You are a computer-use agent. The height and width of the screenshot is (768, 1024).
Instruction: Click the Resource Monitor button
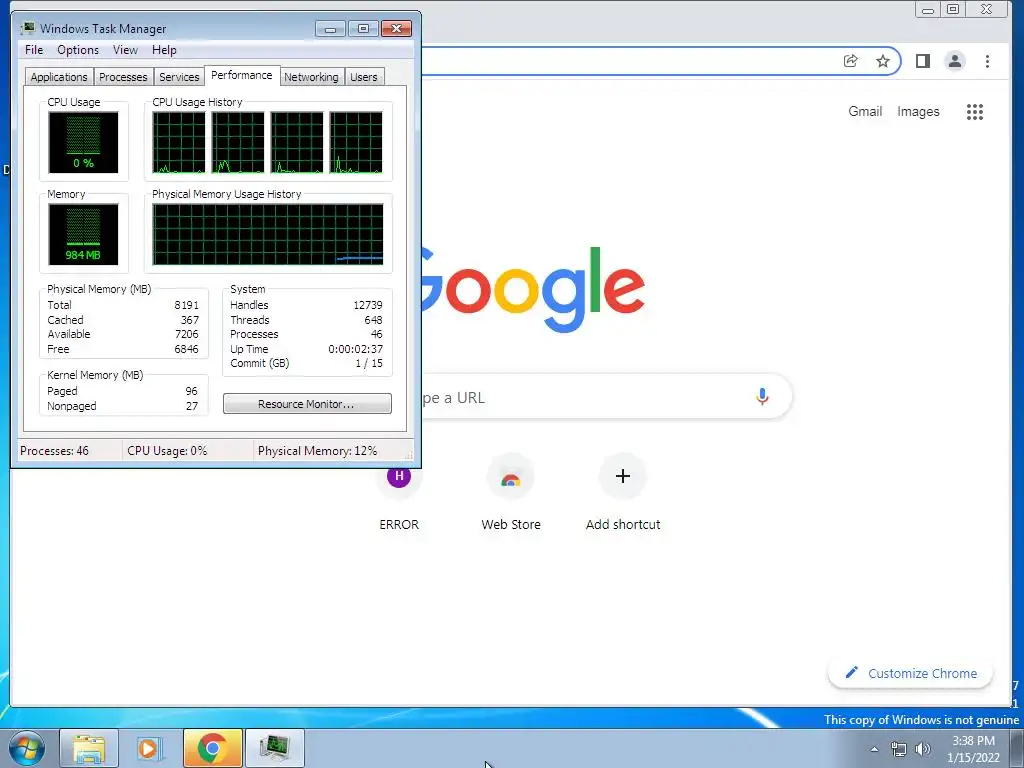[307, 404]
